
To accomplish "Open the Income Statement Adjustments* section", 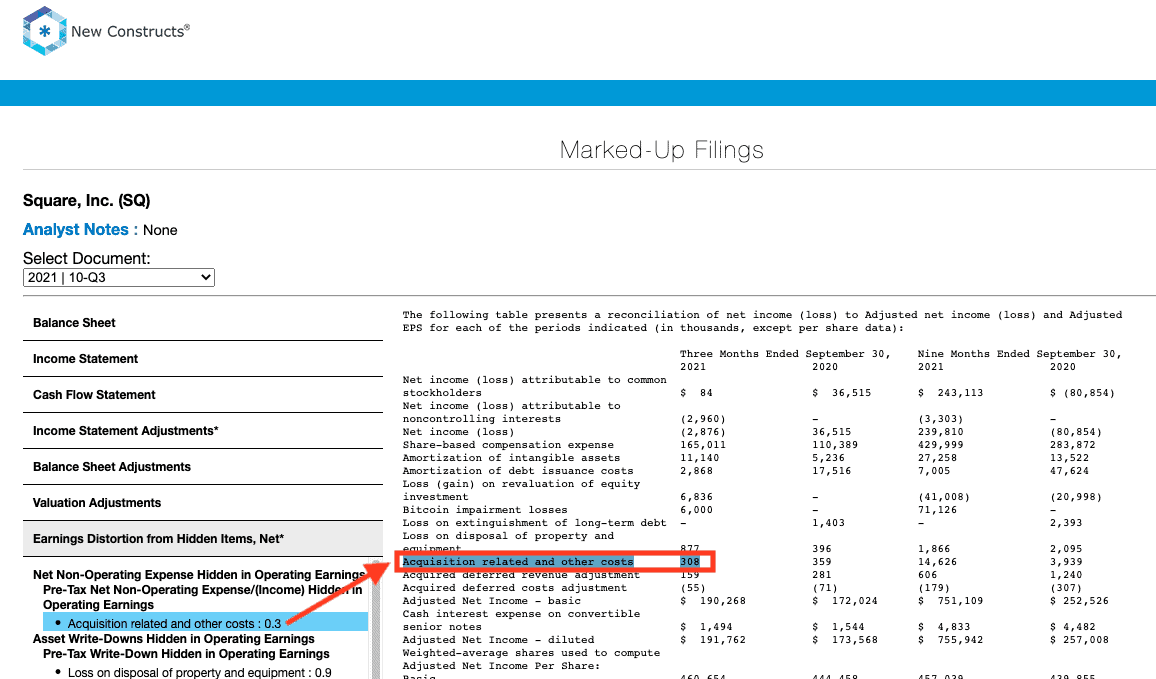I will tap(203, 431).
